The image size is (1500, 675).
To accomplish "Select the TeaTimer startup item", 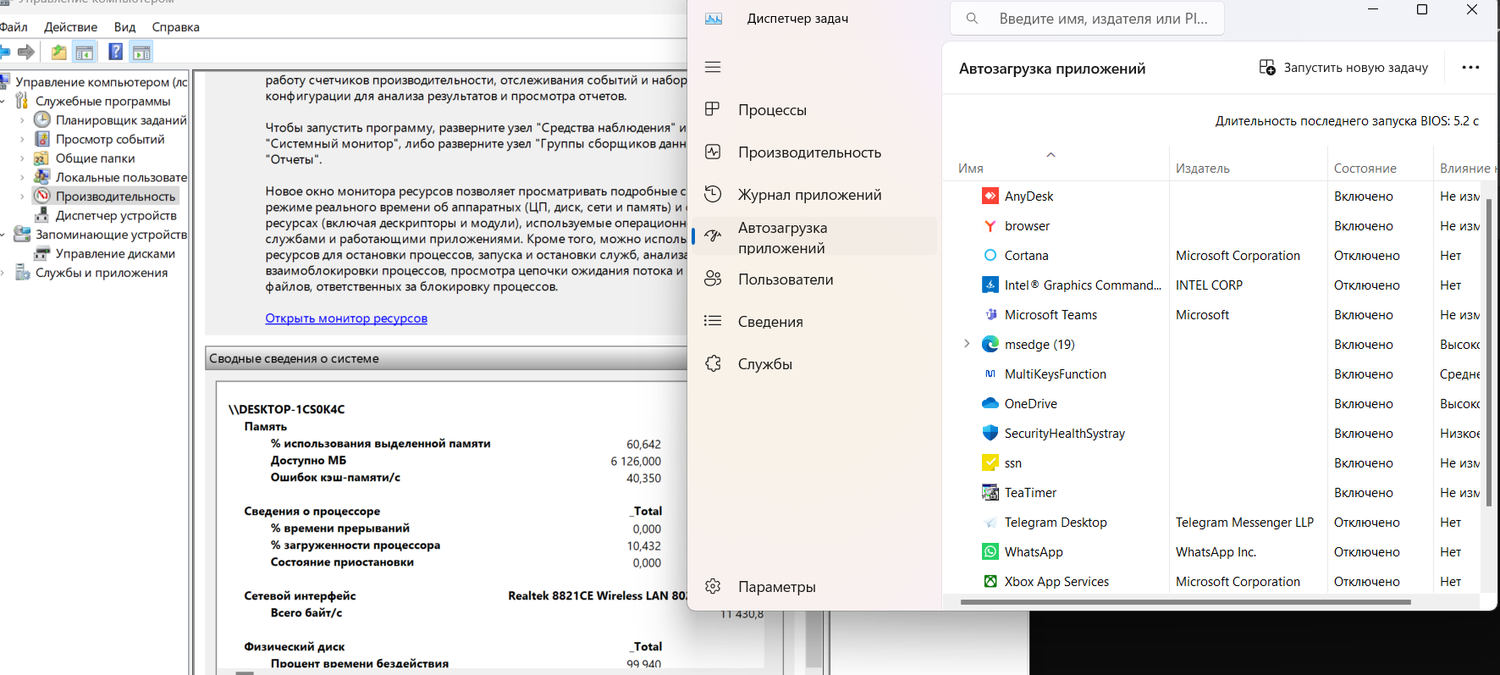I will click(1029, 492).
